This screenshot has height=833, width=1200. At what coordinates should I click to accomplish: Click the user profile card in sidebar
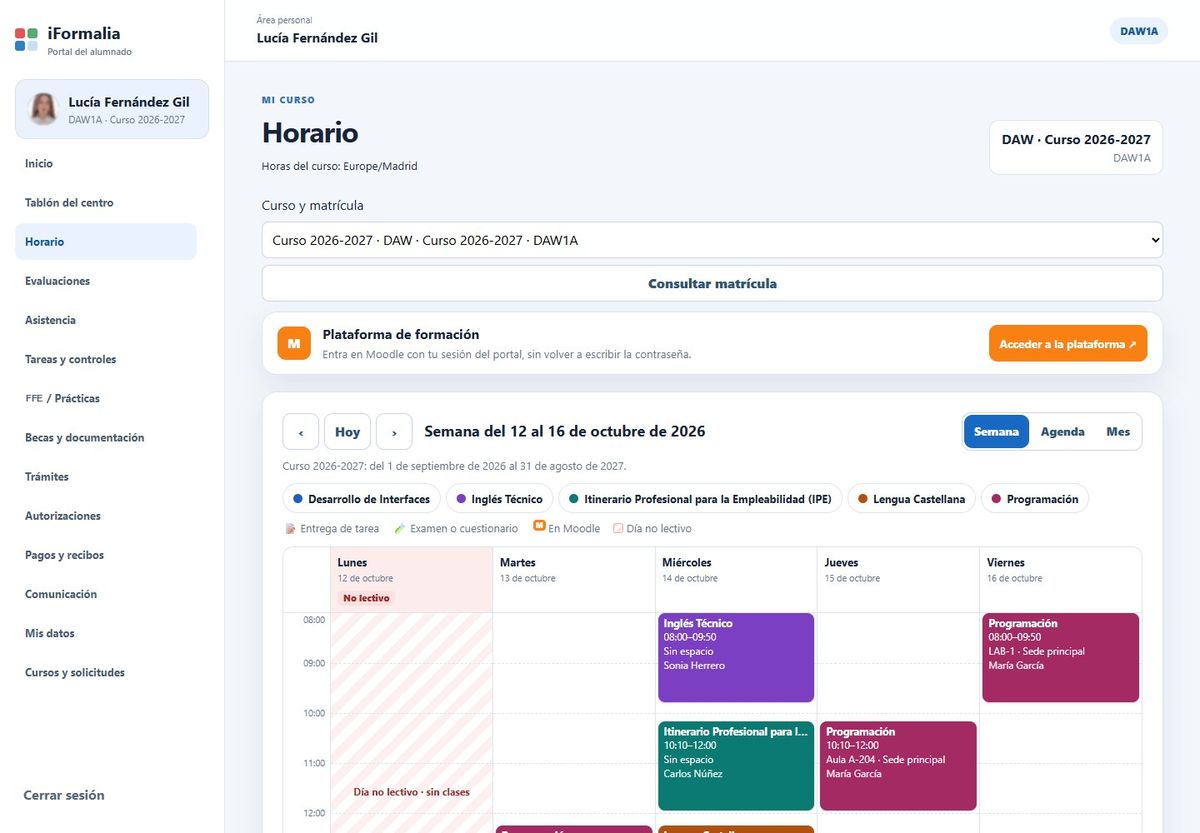[112, 109]
